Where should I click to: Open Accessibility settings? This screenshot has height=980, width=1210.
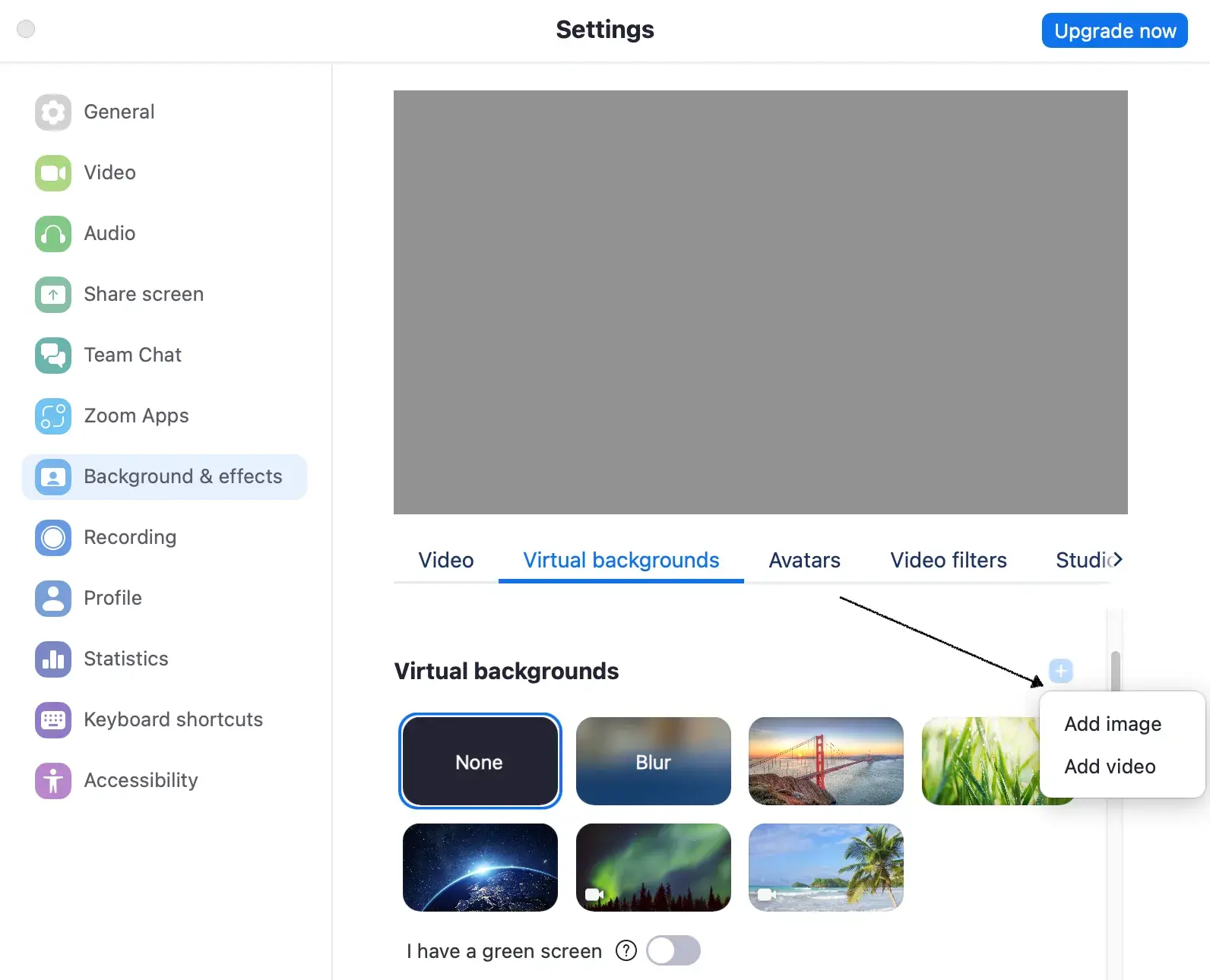click(164, 781)
